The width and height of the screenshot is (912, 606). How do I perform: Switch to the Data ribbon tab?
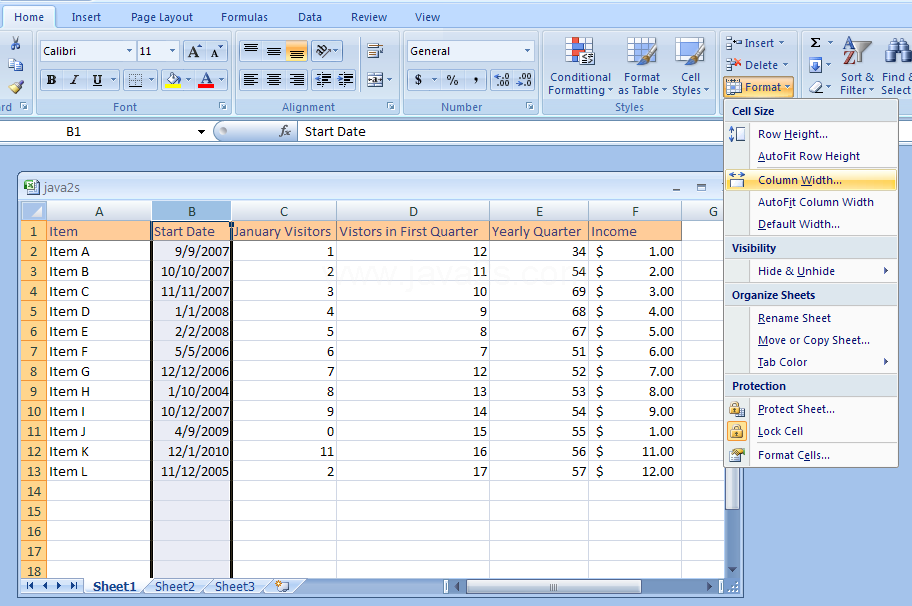click(310, 17)
